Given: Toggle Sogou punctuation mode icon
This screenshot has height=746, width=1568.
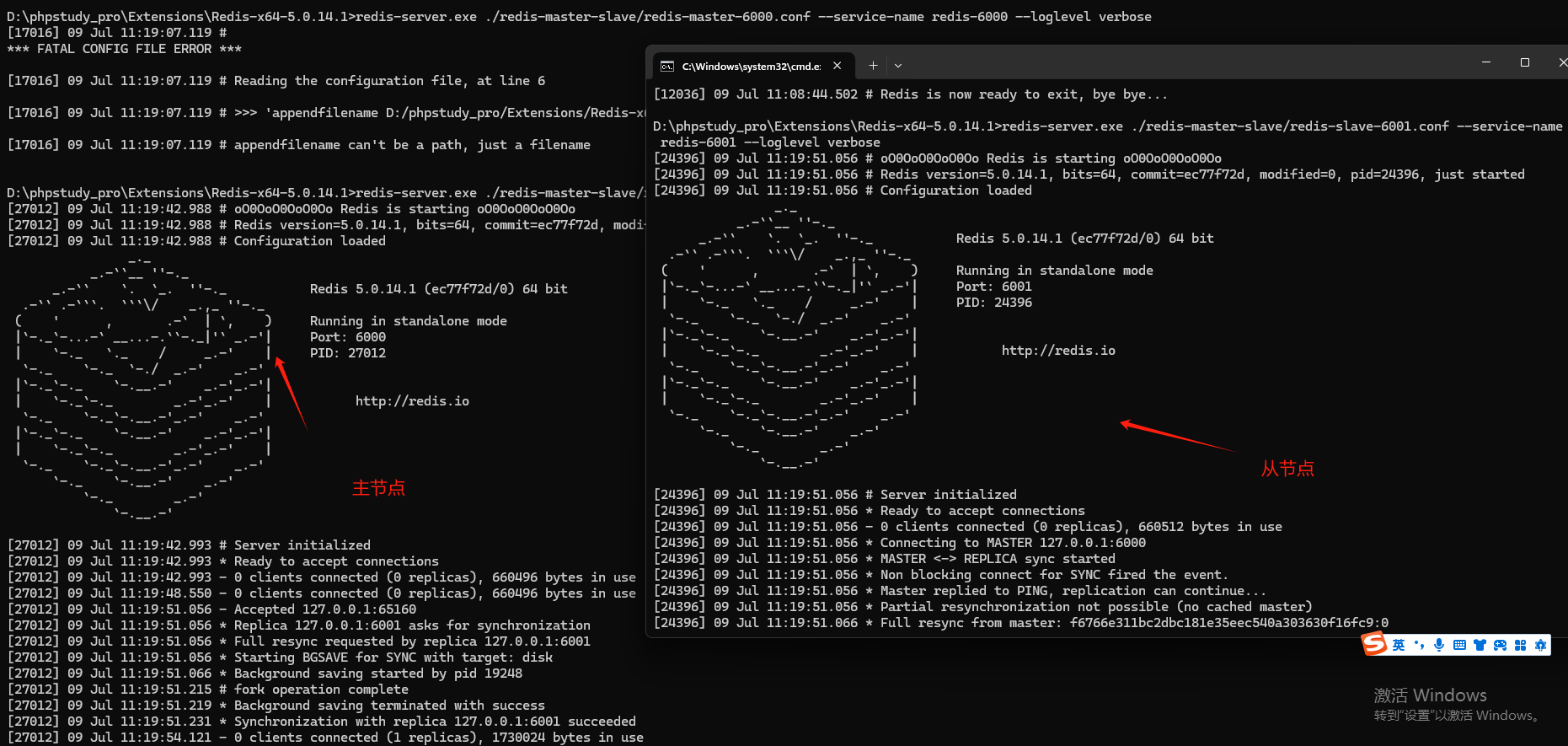Looking at the screenshot, I should click(x=1419, y=646).
